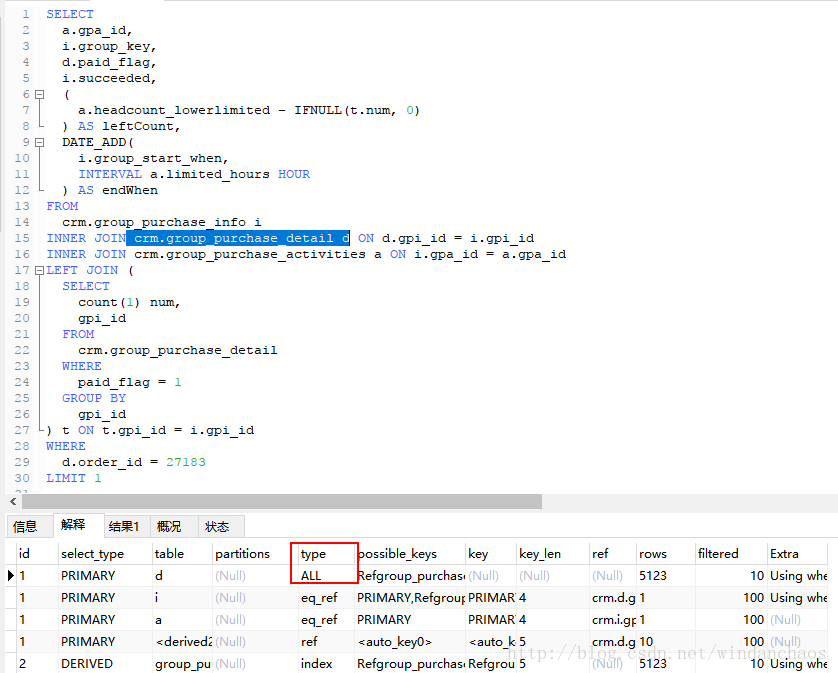Click the highlighted crm.group_purchase_detail d text
This screenshot has height=673, width=838.
coord(238,238)
